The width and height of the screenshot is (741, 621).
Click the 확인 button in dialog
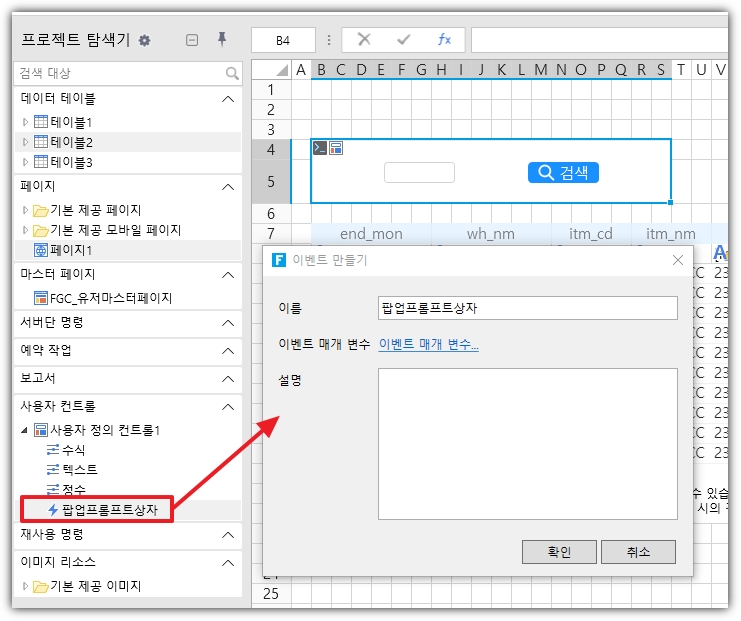click(x=559, y=551)
